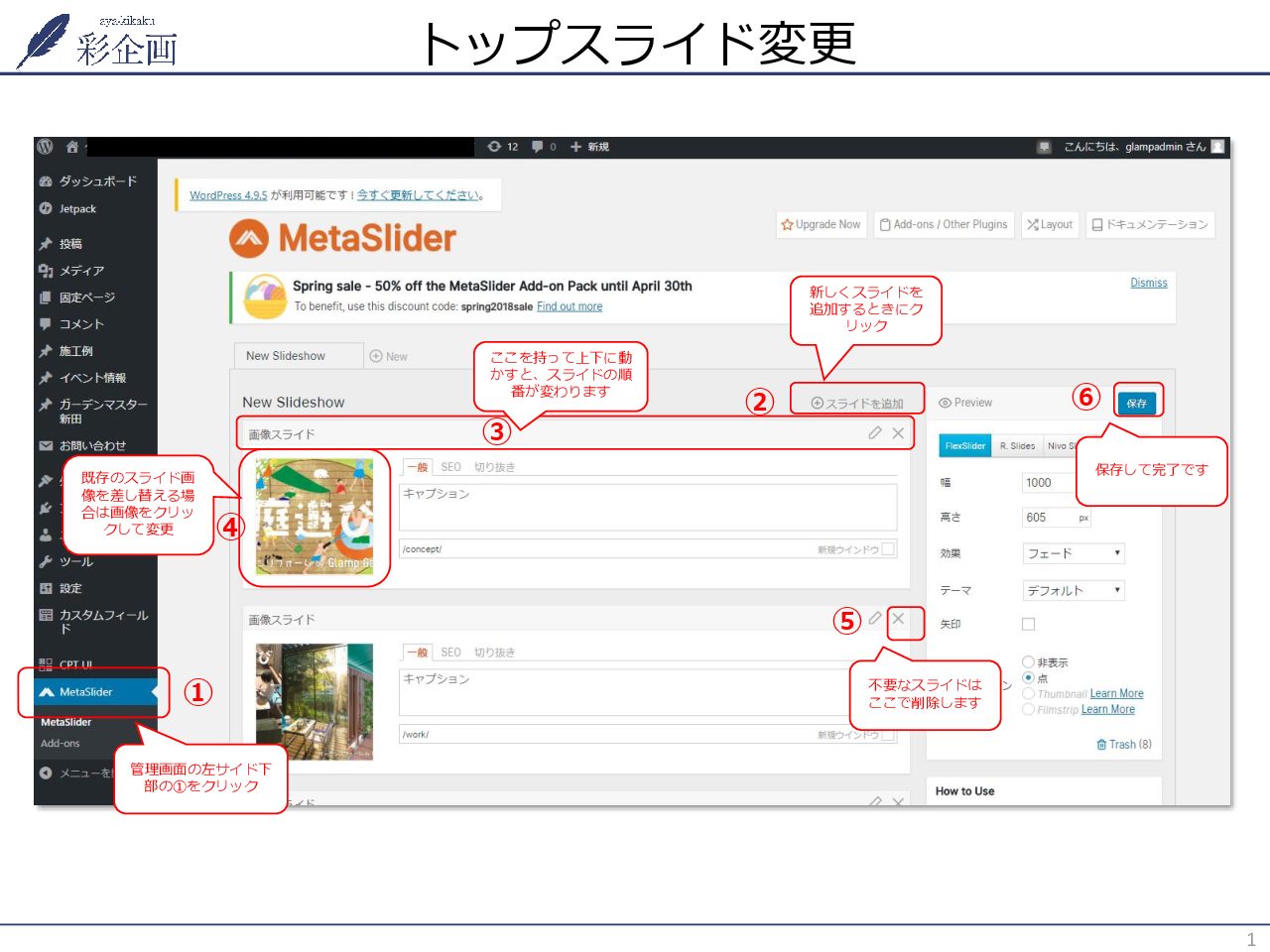Viewport: 1270px width, 952px height.
Task: Create a slideshow with the New tab
Action: click(389, 356)
